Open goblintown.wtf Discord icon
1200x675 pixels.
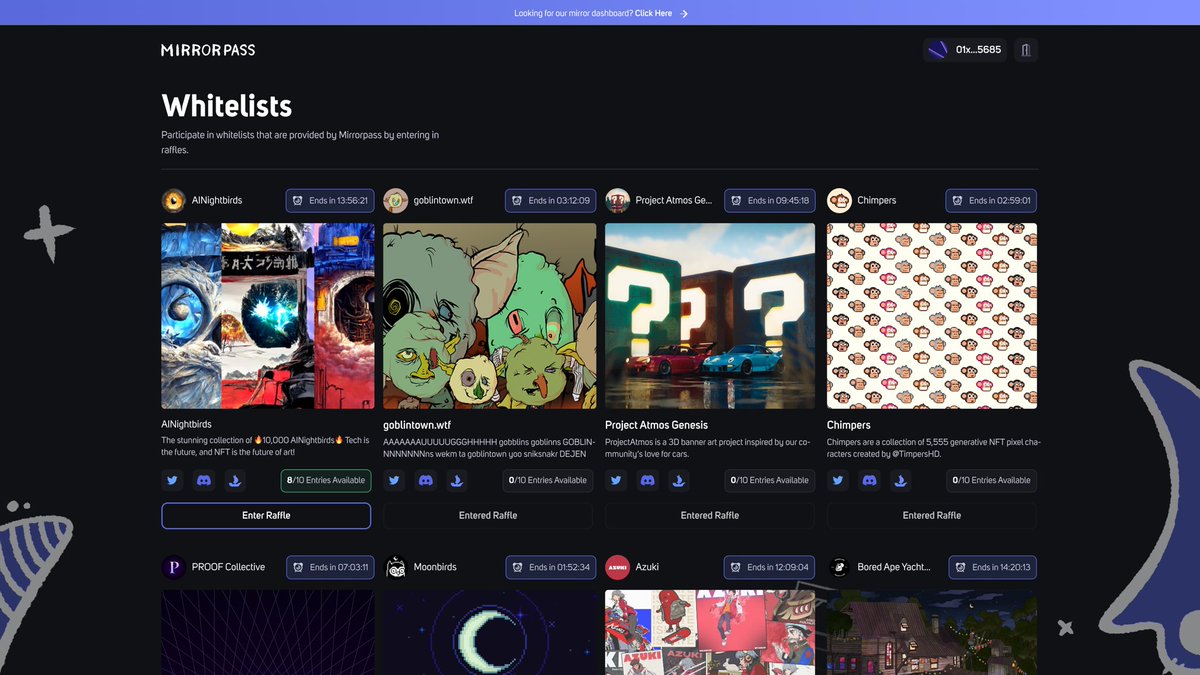(426, 481)
